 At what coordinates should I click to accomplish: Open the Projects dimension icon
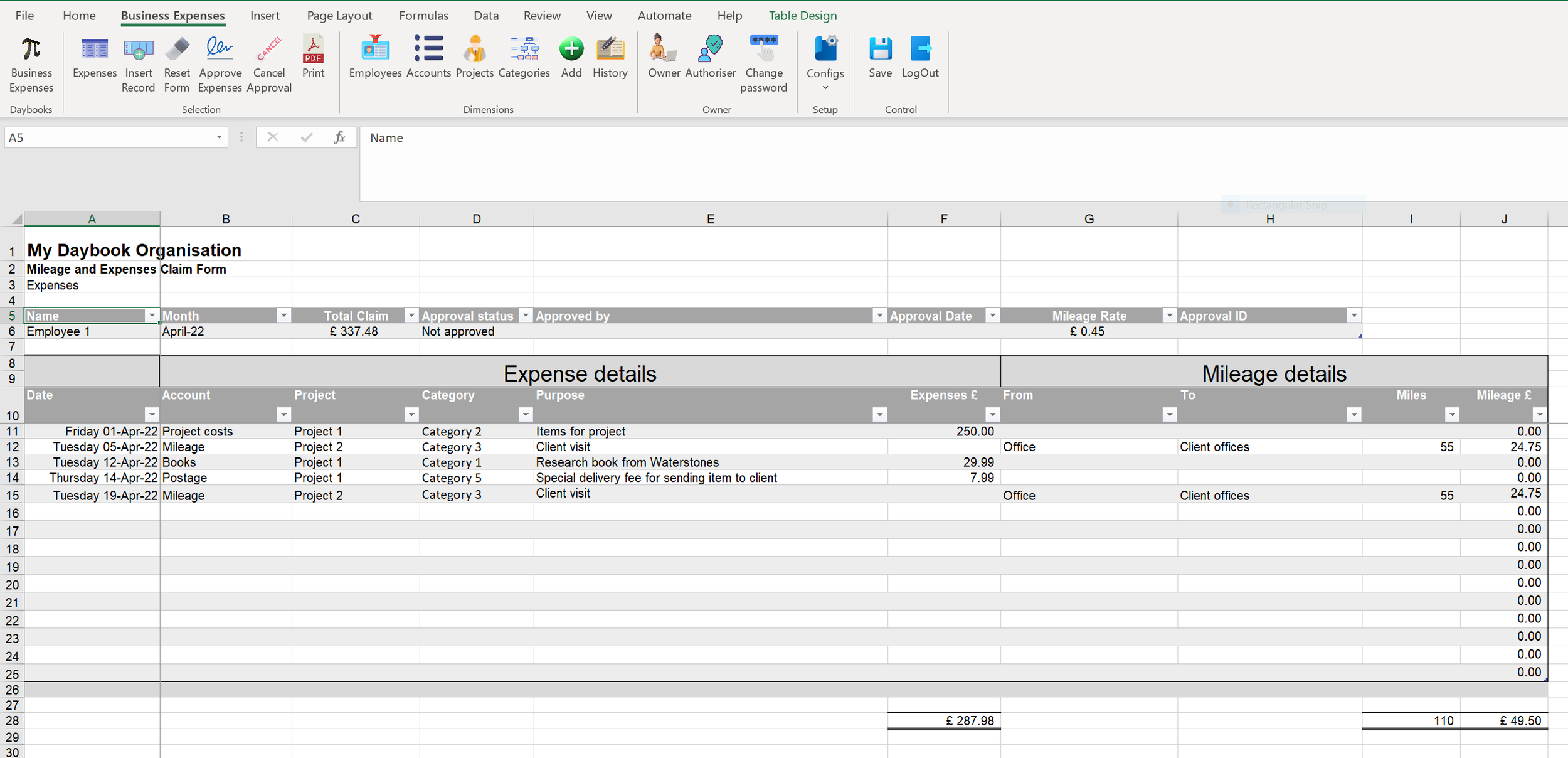click(474, 50)
